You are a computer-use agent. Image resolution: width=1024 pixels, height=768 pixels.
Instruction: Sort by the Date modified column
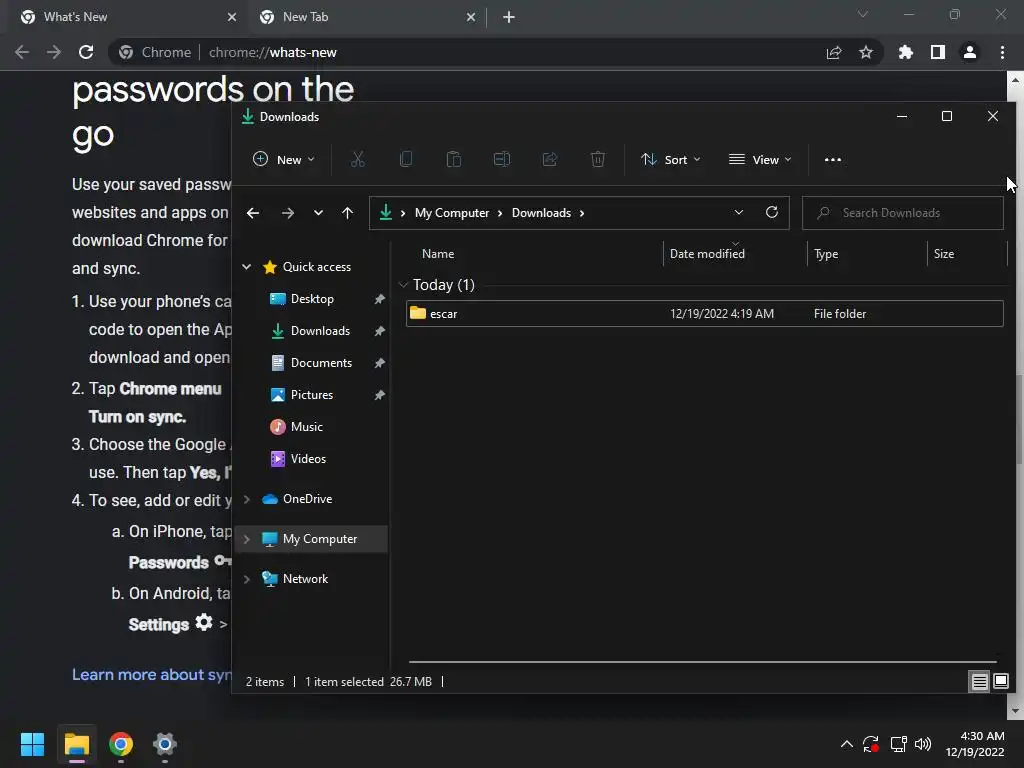pyautogui.click(x=707, y=254)
